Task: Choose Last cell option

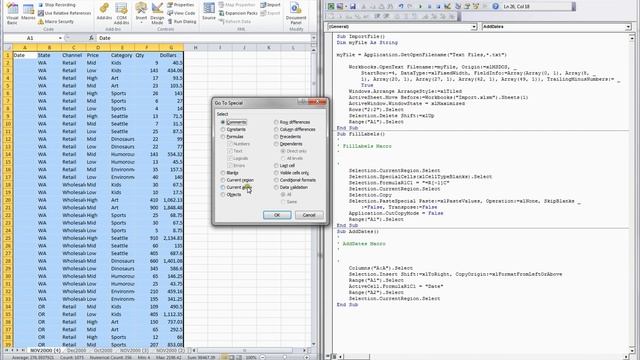Action: pyautogui.click(x=284, y=166)
